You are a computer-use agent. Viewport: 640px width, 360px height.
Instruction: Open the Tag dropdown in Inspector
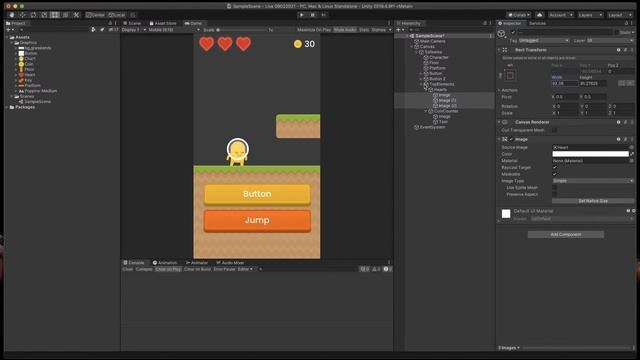pos(544,40)
